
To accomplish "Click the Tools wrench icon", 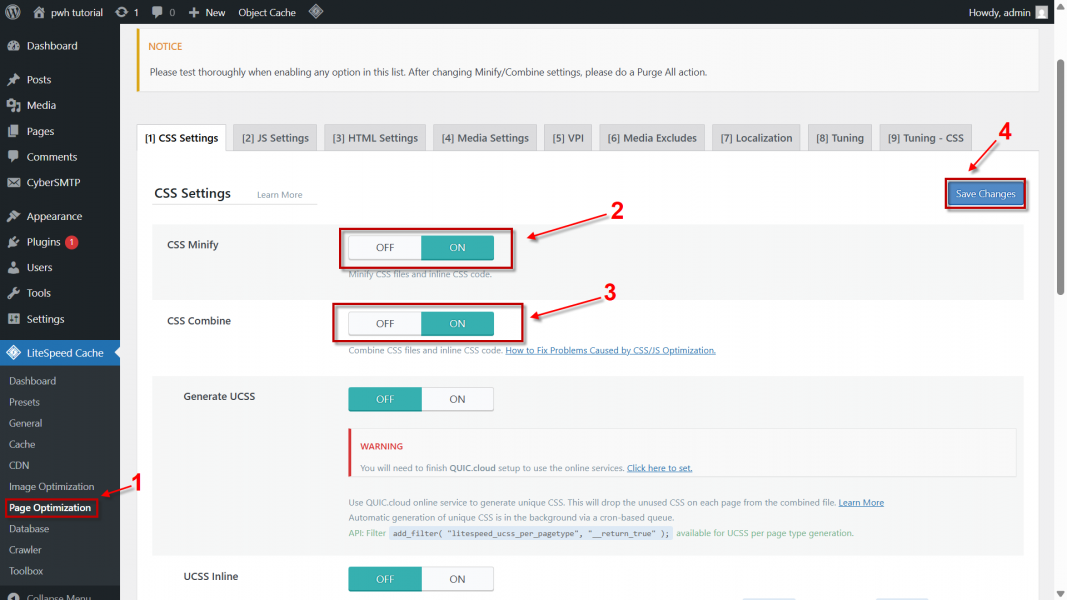I will point(14,293).
